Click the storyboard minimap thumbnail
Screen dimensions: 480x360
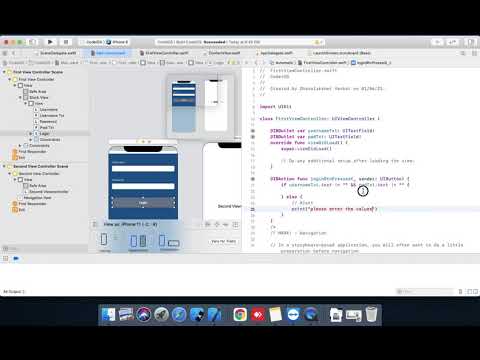click(x=200, y=106)
